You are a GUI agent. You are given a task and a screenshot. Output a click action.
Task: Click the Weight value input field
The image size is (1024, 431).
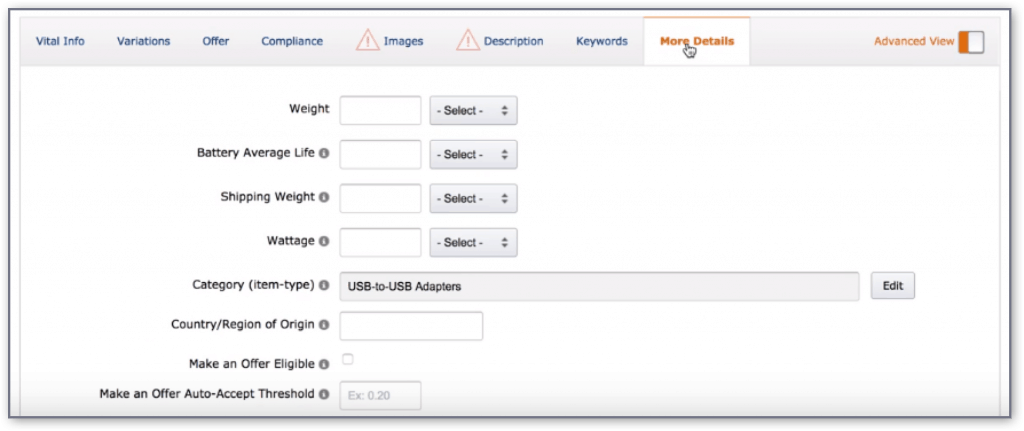[380, 111]
